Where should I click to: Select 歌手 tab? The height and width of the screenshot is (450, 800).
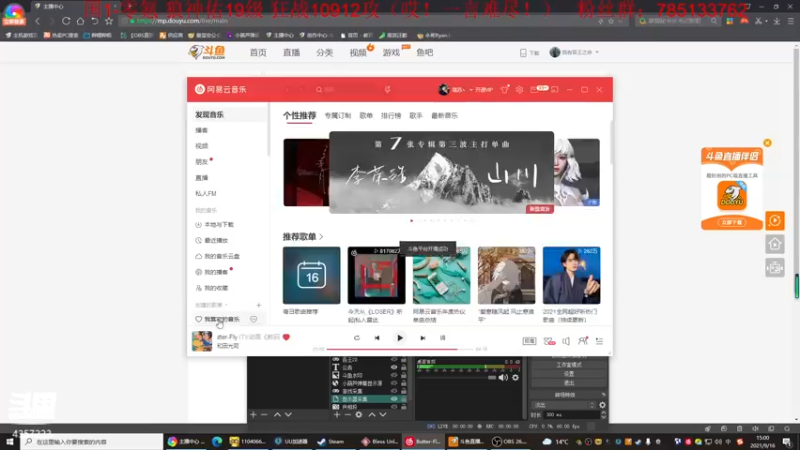[416, 116]
